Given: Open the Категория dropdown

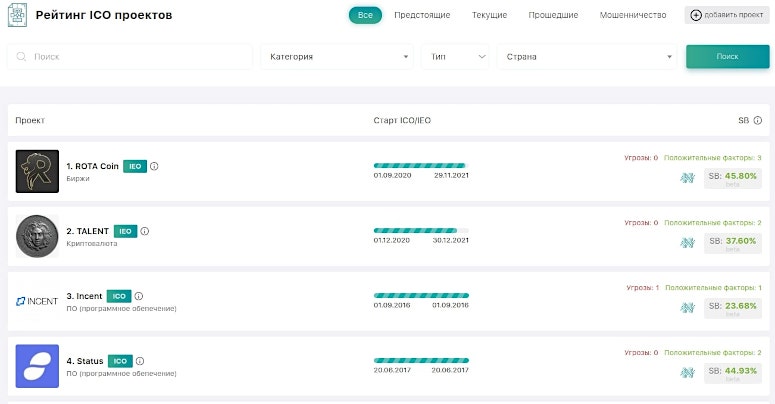Looking at the screenshot, I should [x=337, y=56].
